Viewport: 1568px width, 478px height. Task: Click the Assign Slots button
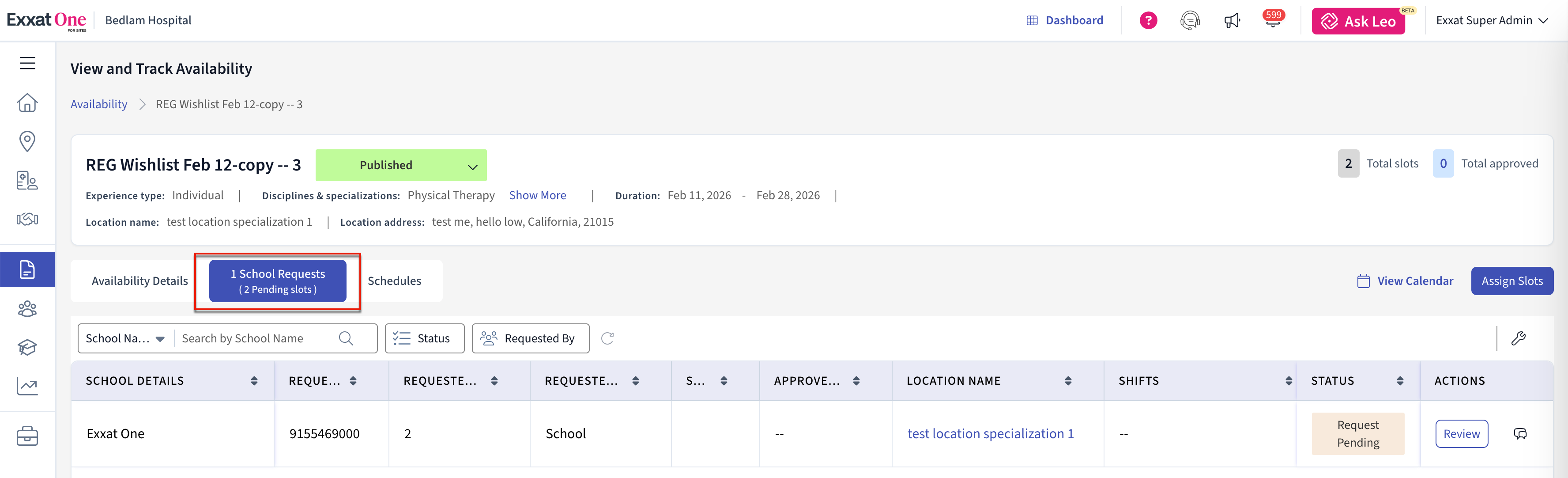pos(1512,281)
